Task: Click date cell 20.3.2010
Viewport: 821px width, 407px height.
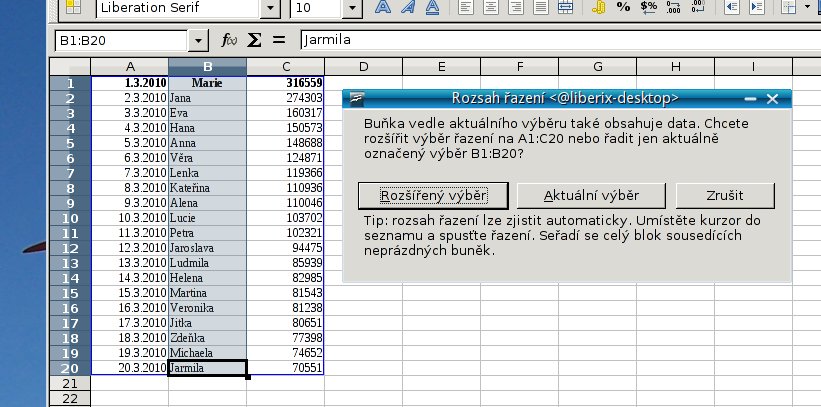Action: pos(130,368)
